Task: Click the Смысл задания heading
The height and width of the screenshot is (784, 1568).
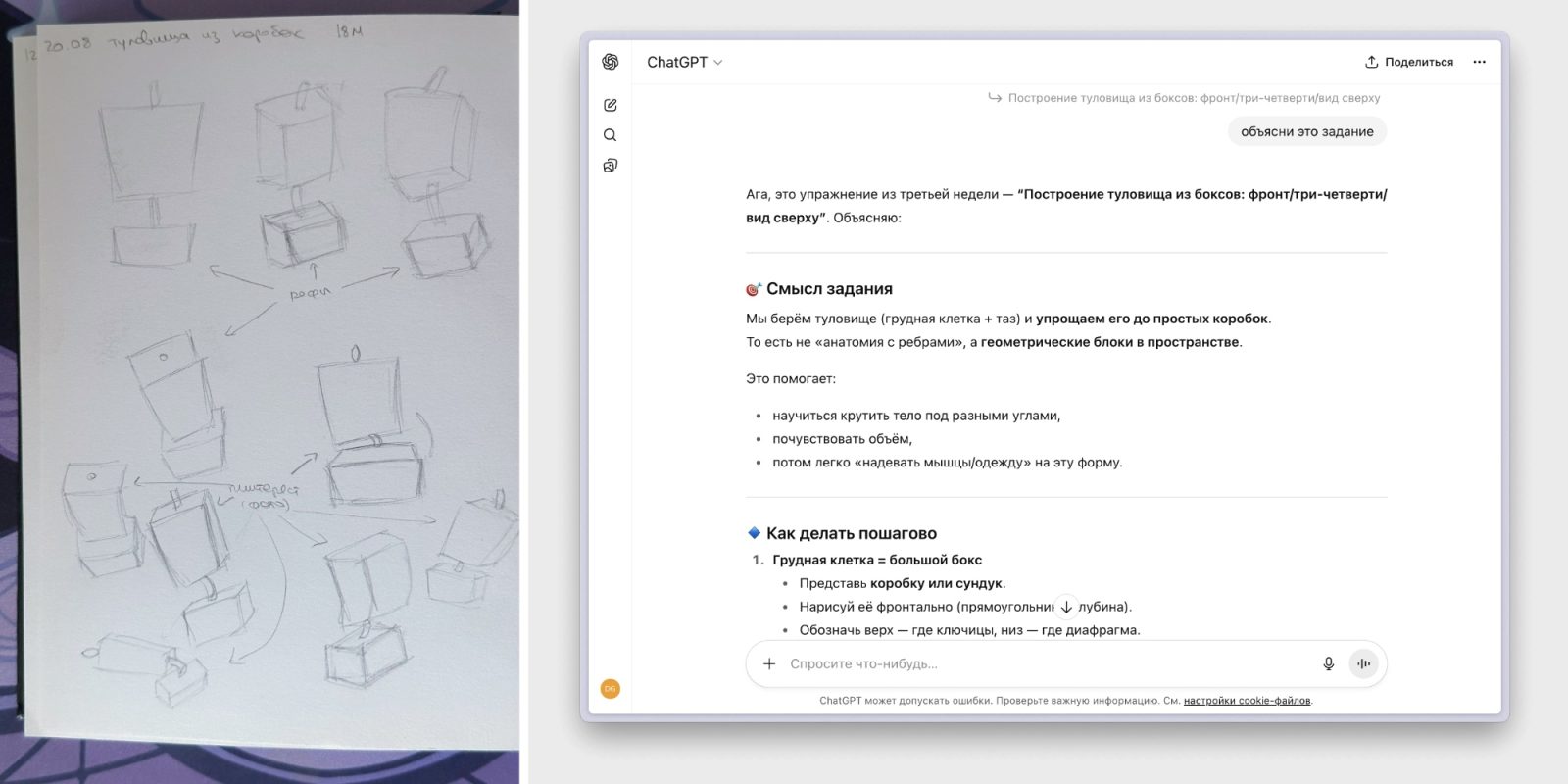Action: pyautogui.click(x=829, y=289)
